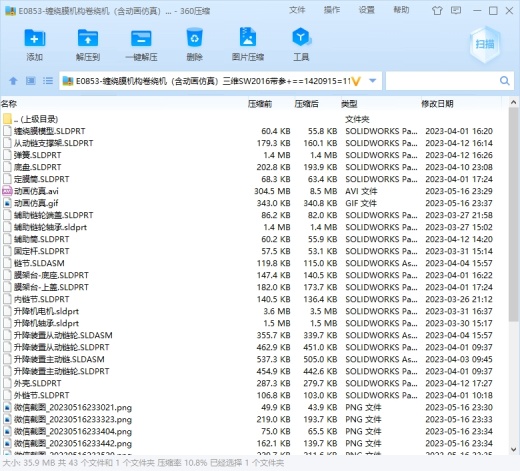Select the 动画仿真.gif file icon
The height and width of the screenshot is (471, 520).
click(7, 203)
